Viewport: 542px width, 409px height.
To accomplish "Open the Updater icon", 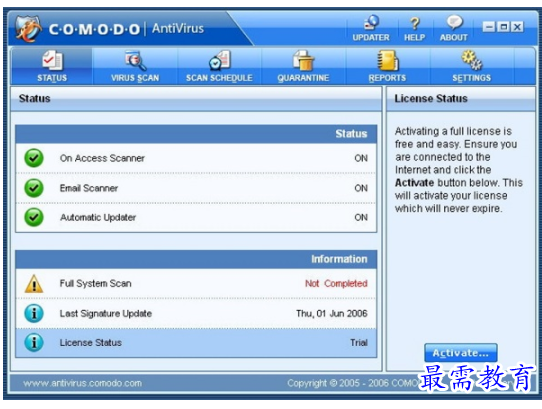I will (x=372, y=23).
